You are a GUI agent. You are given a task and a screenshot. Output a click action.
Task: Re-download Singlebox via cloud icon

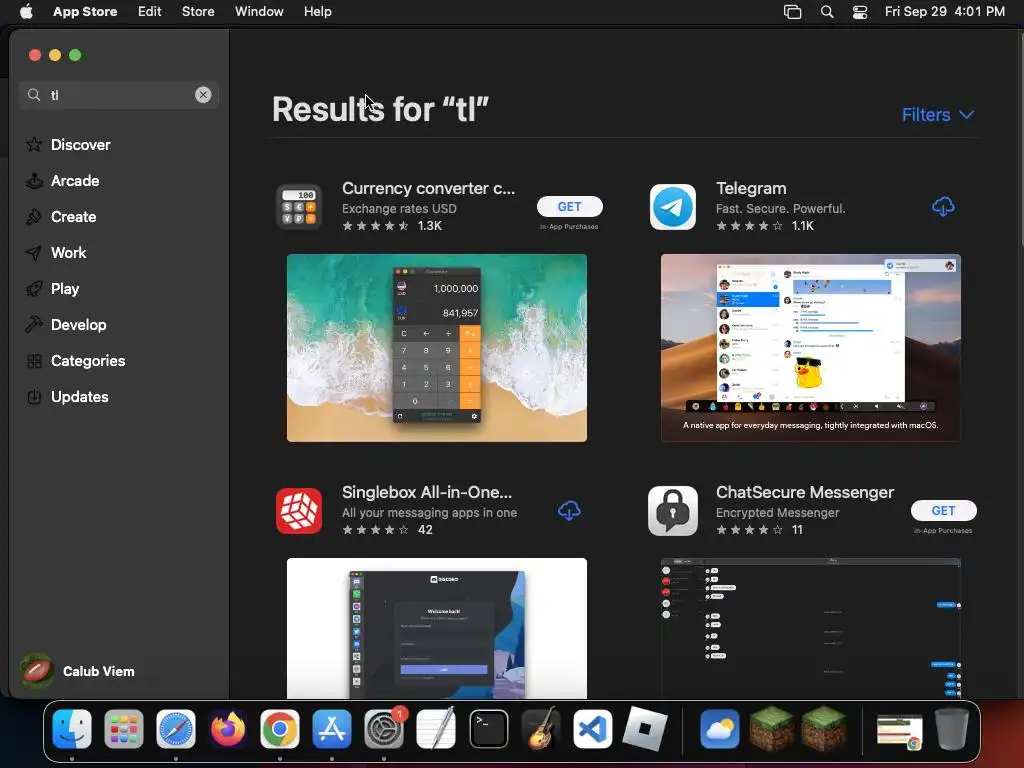click(x=569, y=511)
